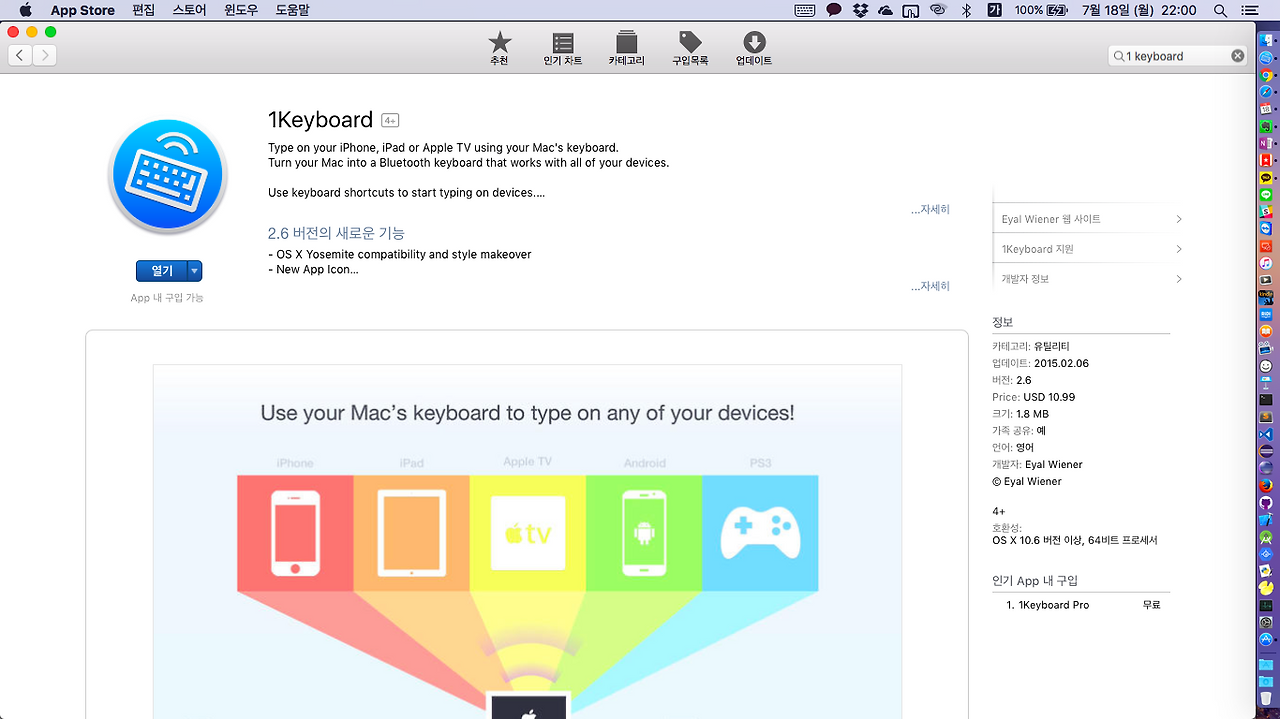Click the chevron on Eyal Wiener 웹 사이트 row

point(1179,219)
